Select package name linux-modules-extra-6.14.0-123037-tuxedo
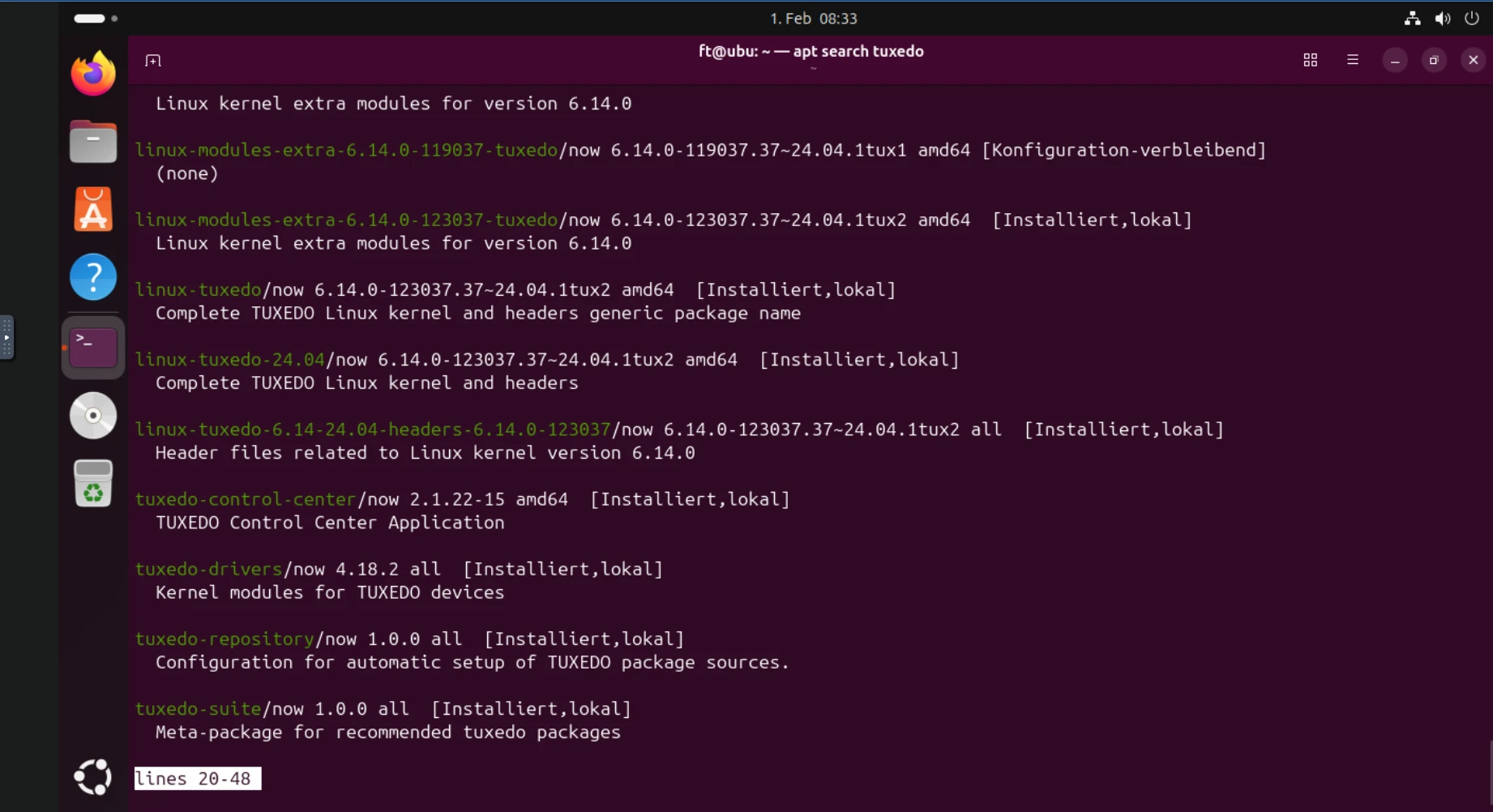Viewport: 1493px width, 812px height. [x=346, y=220]
